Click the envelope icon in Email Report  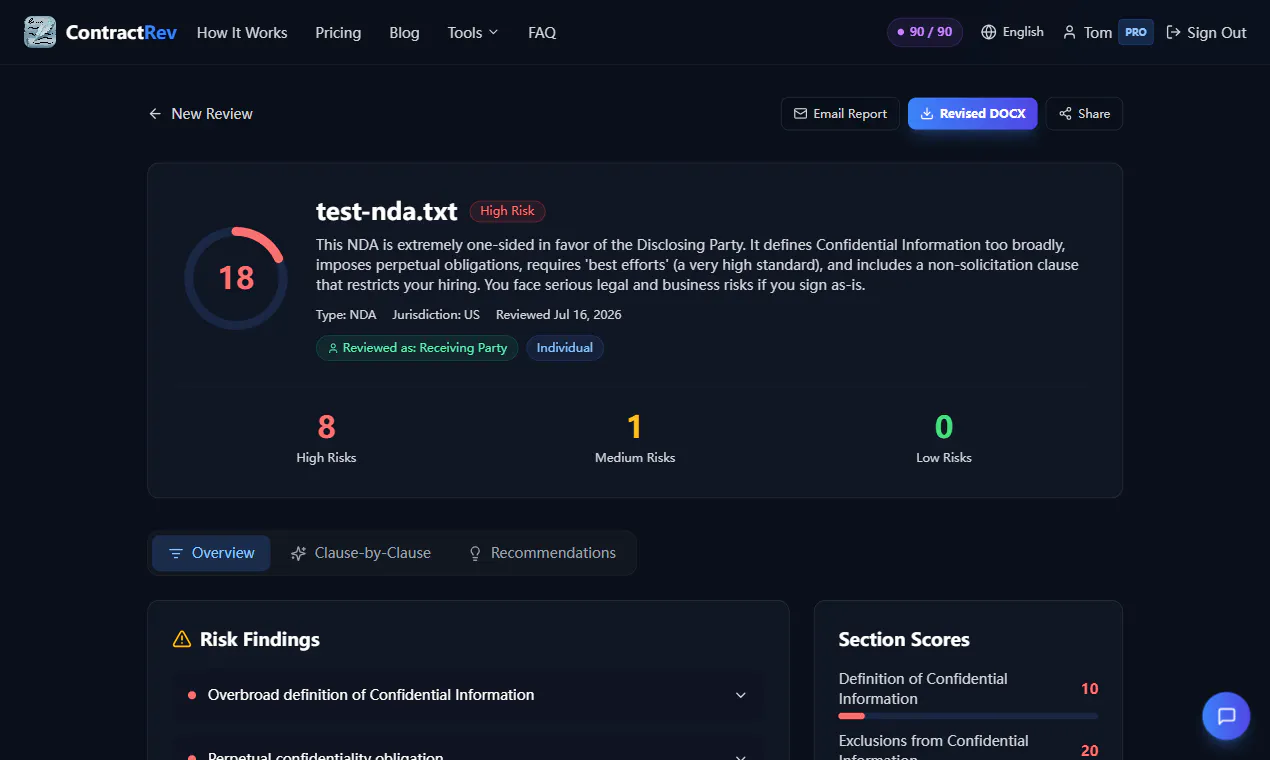tap(800, 114)
